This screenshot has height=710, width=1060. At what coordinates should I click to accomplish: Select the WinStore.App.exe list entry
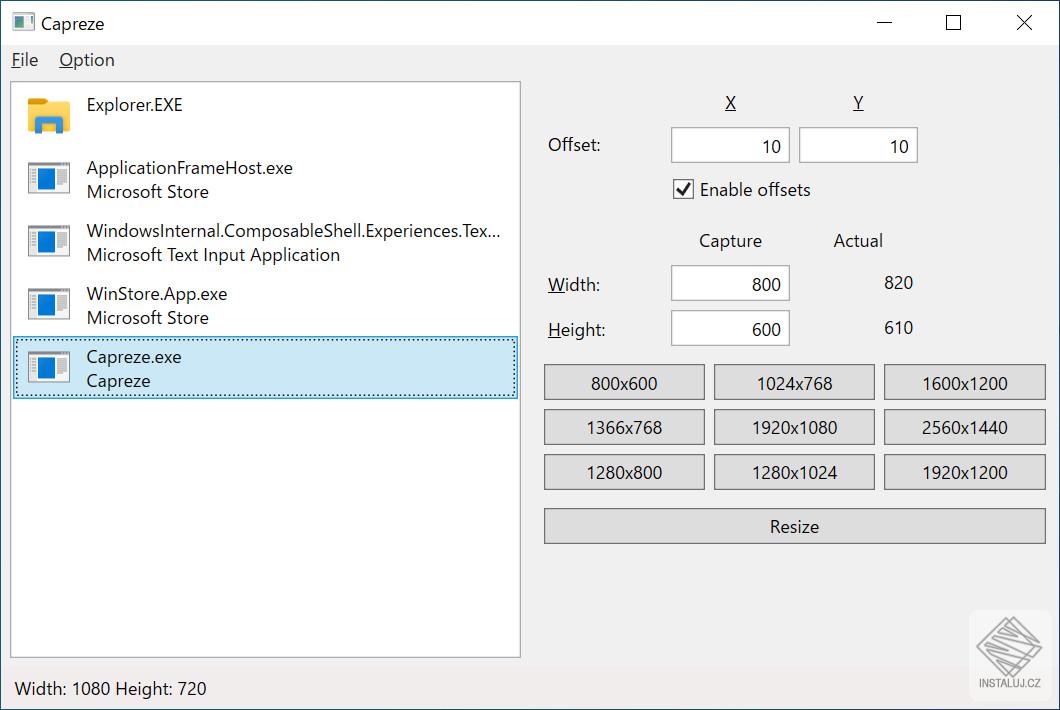(x=265, y=305)
